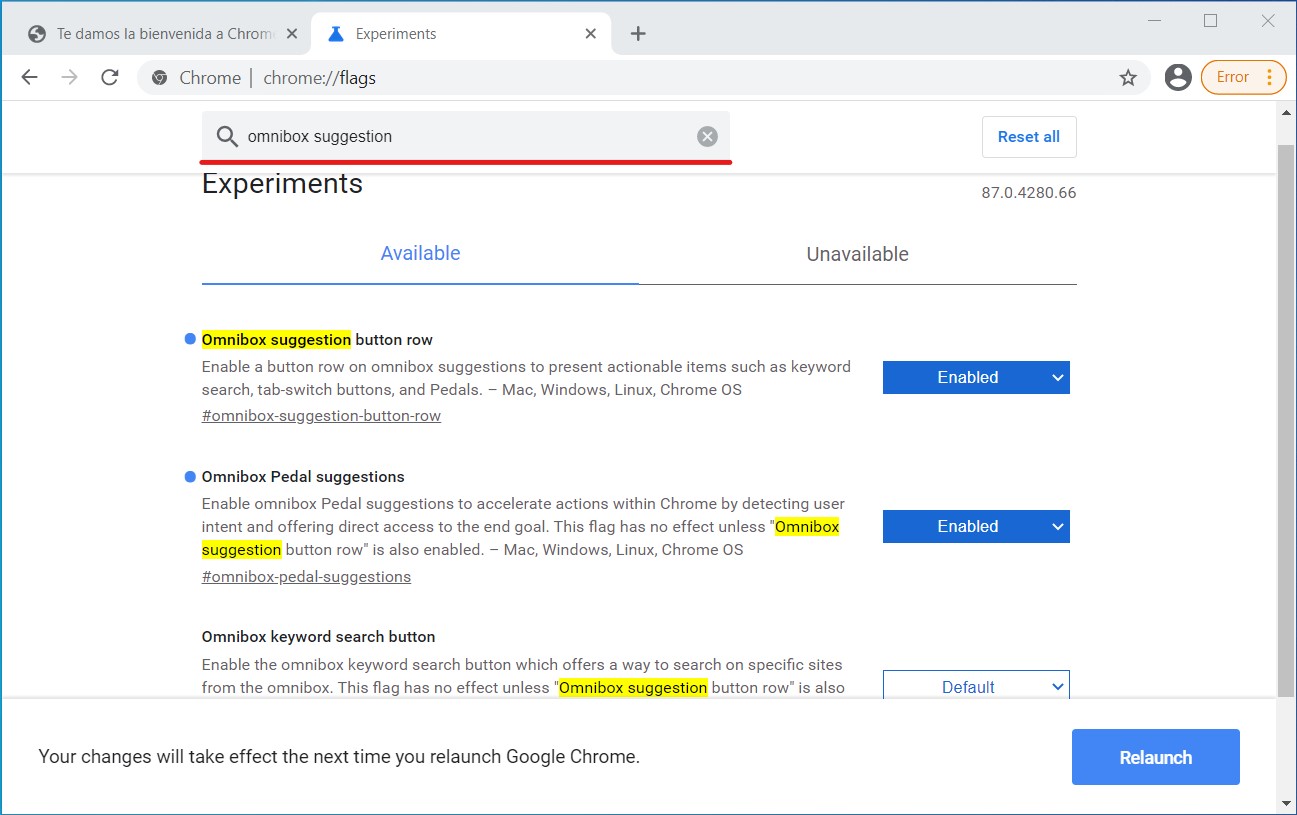Click inside the flags search field
This screenshot has height=815, width=1297.
click(x=460, y=137)
